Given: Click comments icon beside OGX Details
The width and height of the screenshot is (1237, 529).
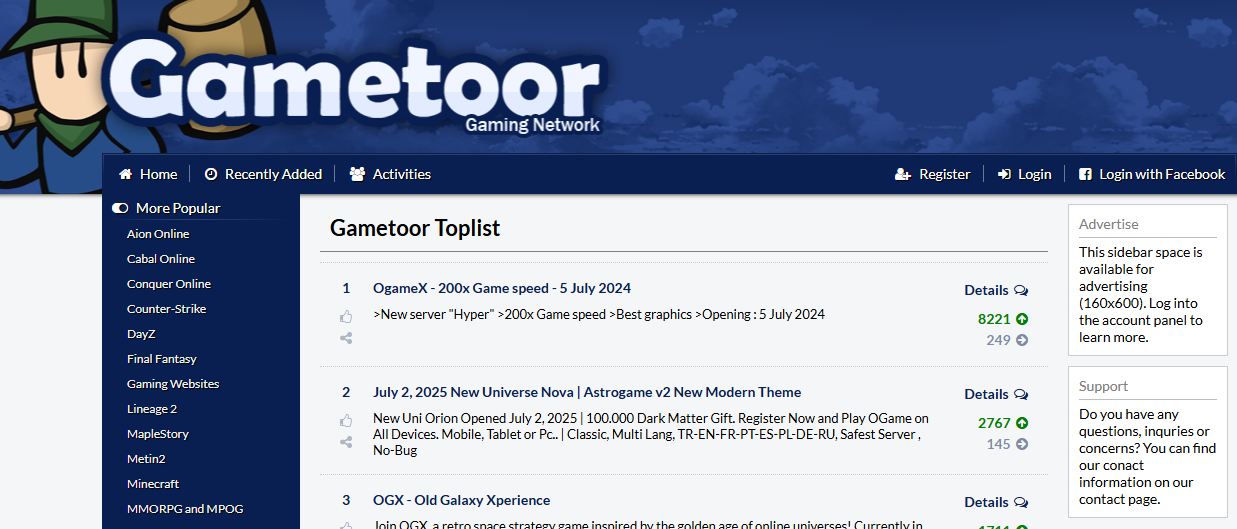Looking at the screenshot, I should click(x=1021, y=503).
